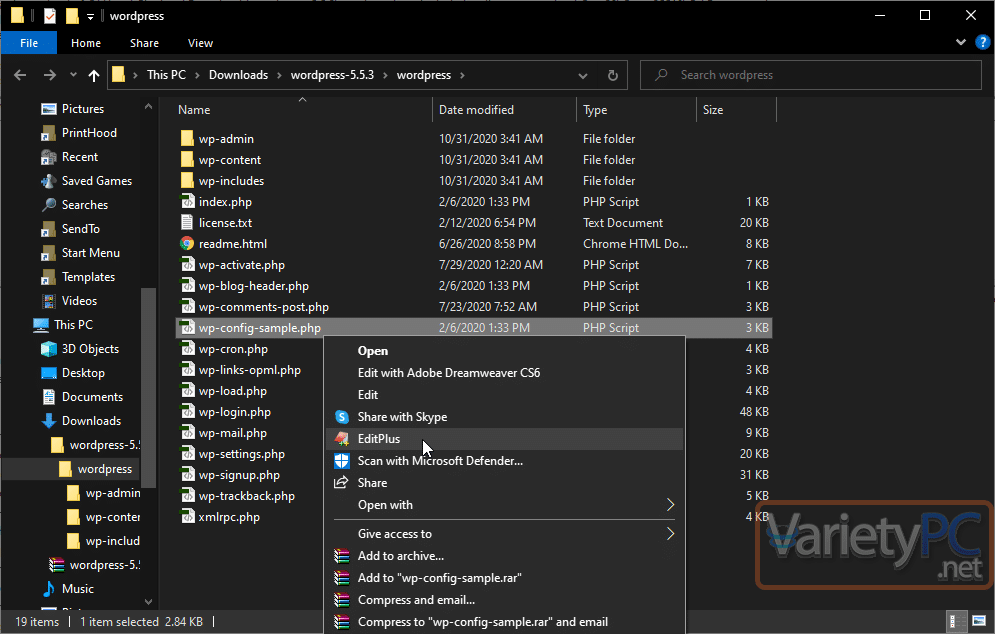This screenshot has height=634, width=995.
Task: Click the Microsoft Defender shield icon
Action: [342, 461]
